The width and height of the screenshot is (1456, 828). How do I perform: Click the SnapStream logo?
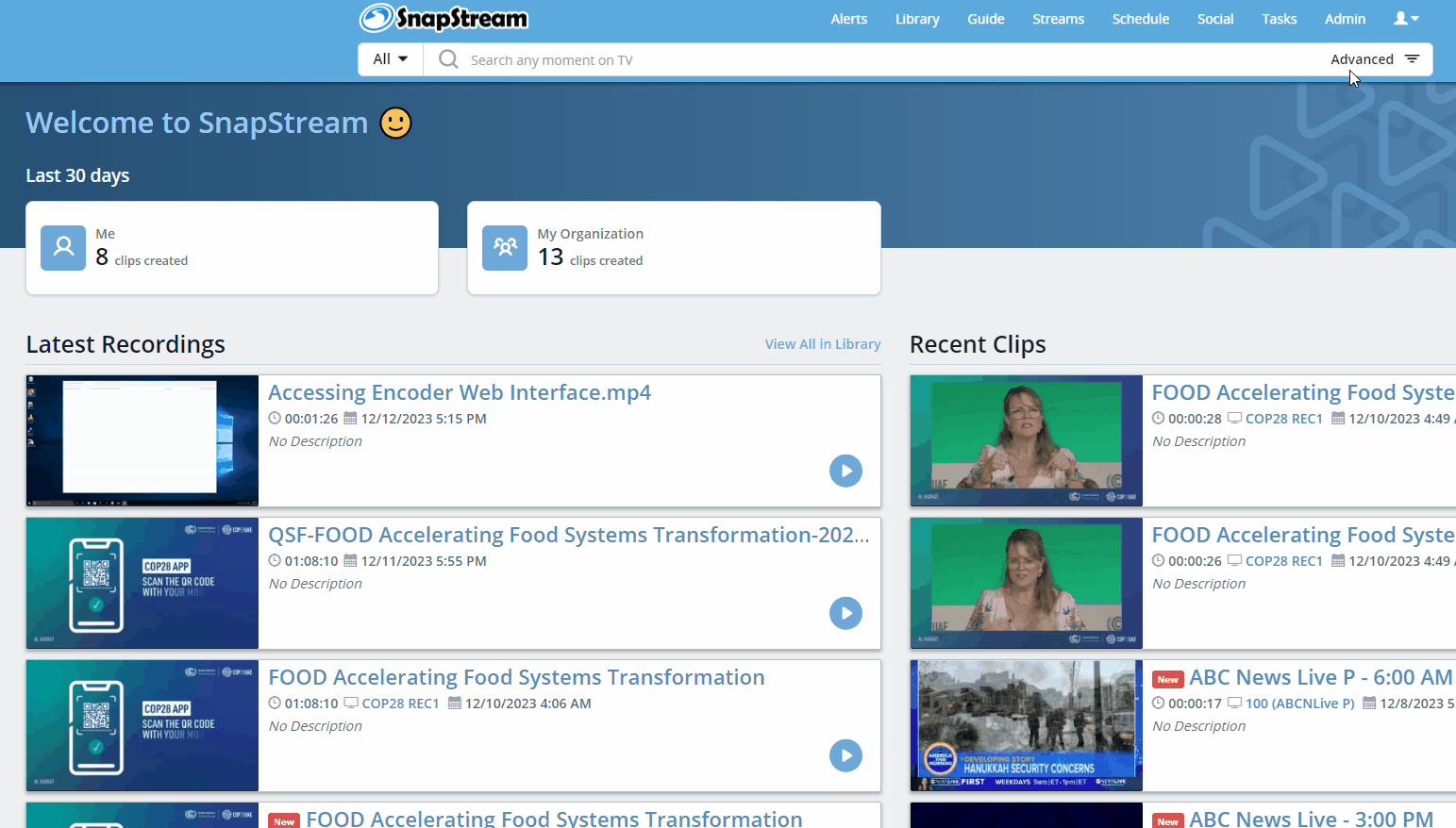[x=443, y=18]
